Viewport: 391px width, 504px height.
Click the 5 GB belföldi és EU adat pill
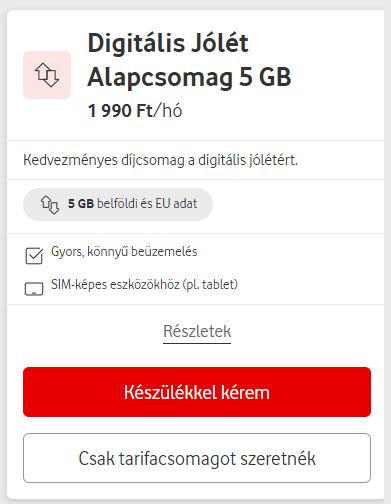118,204
